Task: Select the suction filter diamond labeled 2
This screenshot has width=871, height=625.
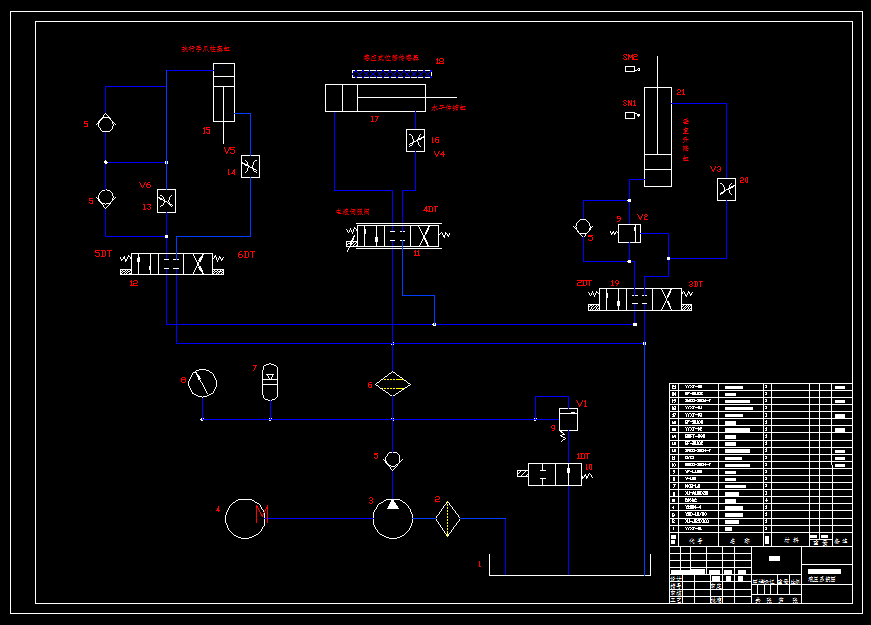Action: click(448, 519)
